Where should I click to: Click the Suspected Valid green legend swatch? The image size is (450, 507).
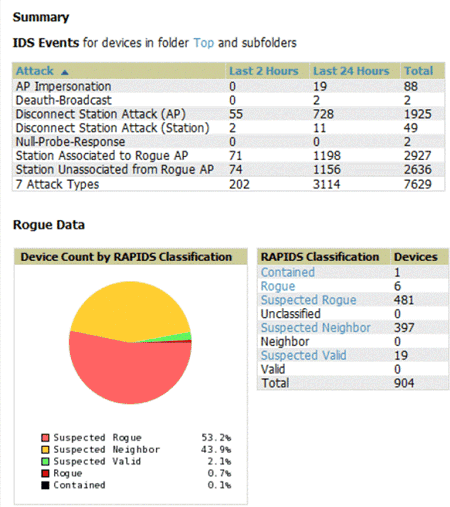coord(45,462)
